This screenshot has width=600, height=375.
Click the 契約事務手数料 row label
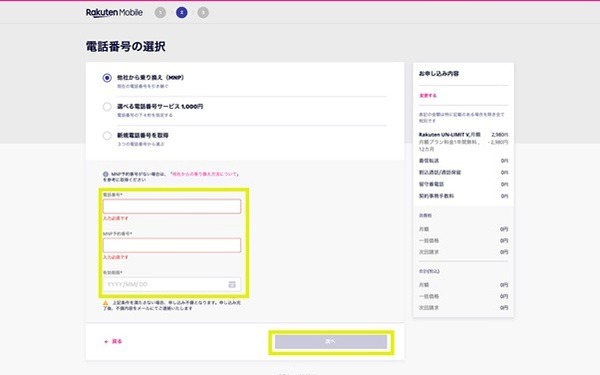[x=436, y=196]
